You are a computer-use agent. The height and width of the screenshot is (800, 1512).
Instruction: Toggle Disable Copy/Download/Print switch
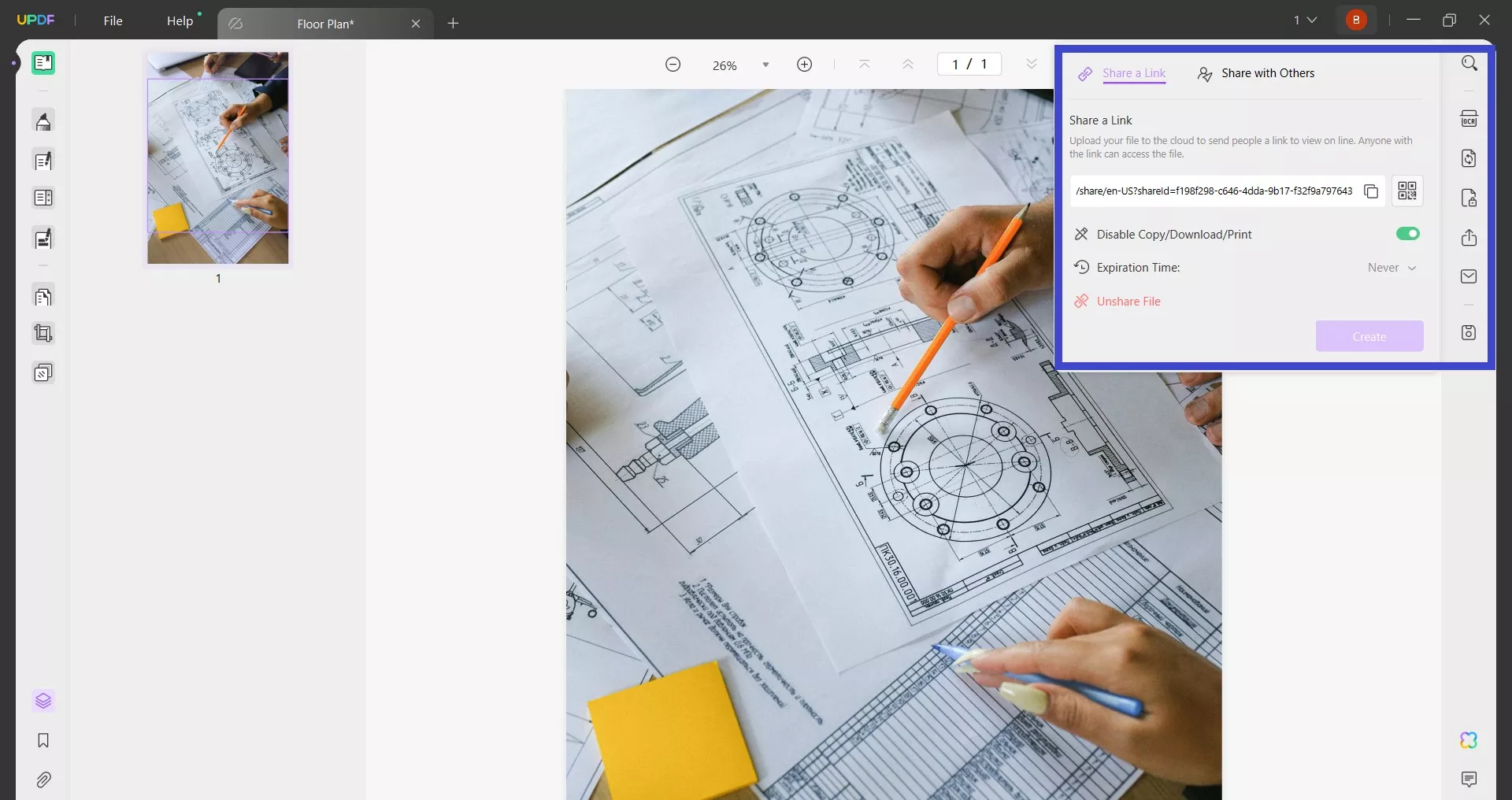[1407, 234]
